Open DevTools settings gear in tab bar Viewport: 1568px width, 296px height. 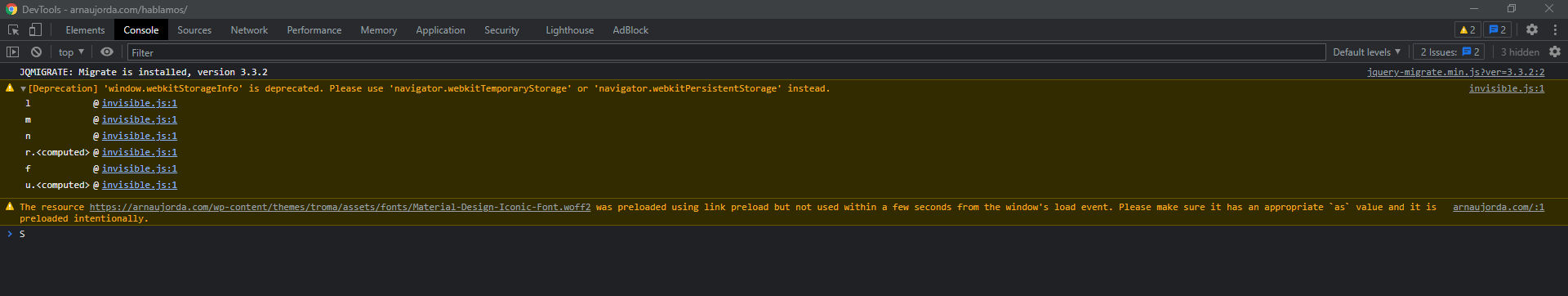1532,29
